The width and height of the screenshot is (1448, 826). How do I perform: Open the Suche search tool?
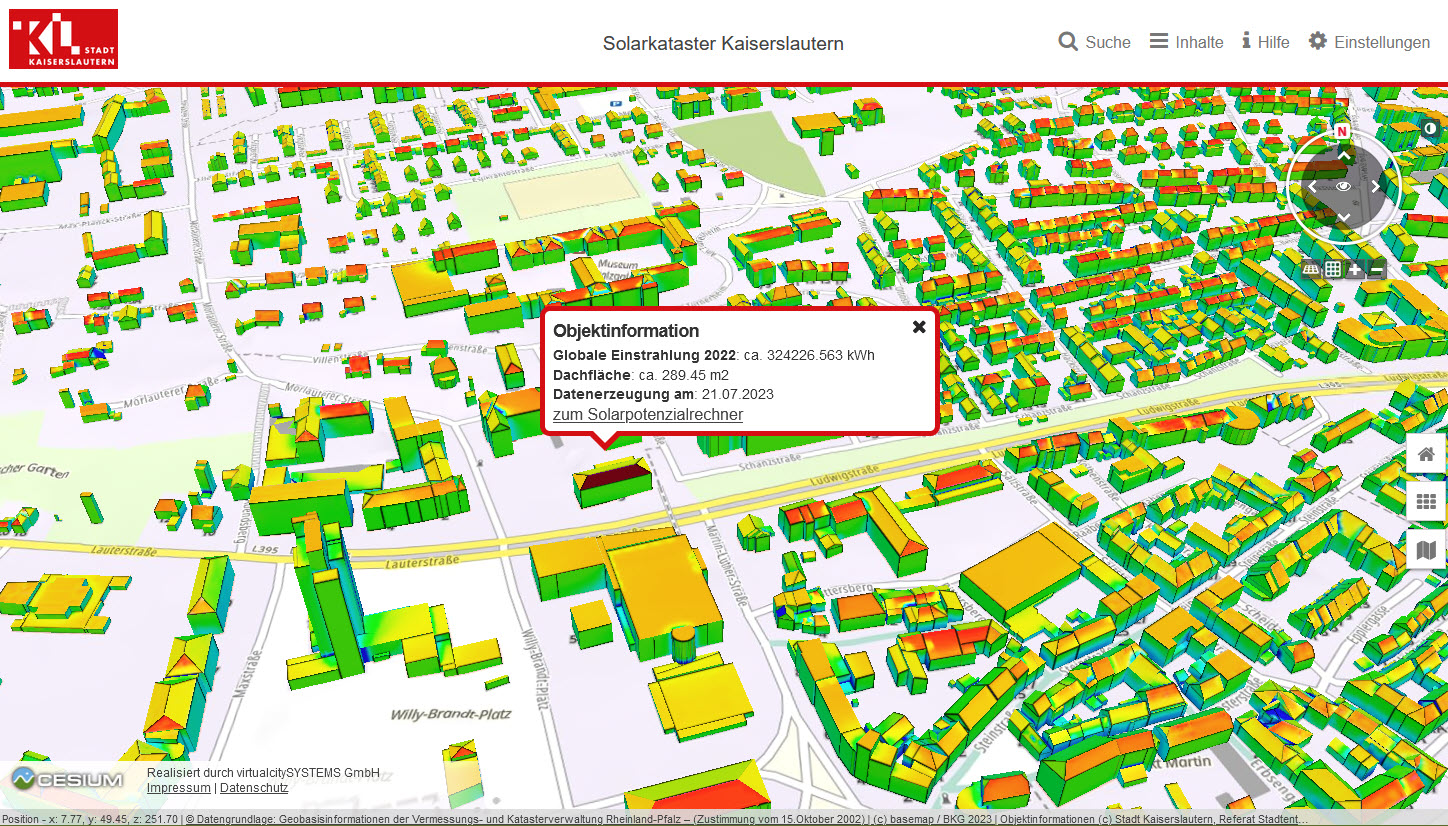pos(1094,42)
